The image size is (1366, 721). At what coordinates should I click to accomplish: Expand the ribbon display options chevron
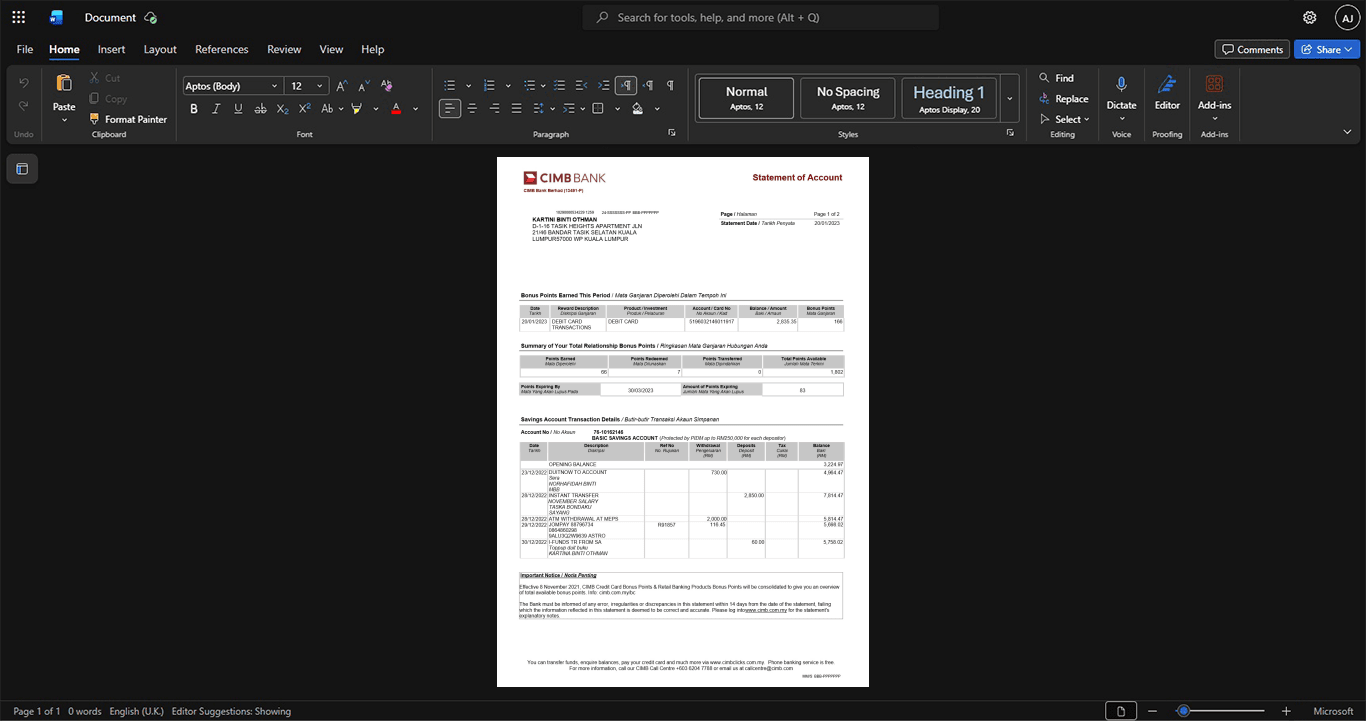(1347, 131)
